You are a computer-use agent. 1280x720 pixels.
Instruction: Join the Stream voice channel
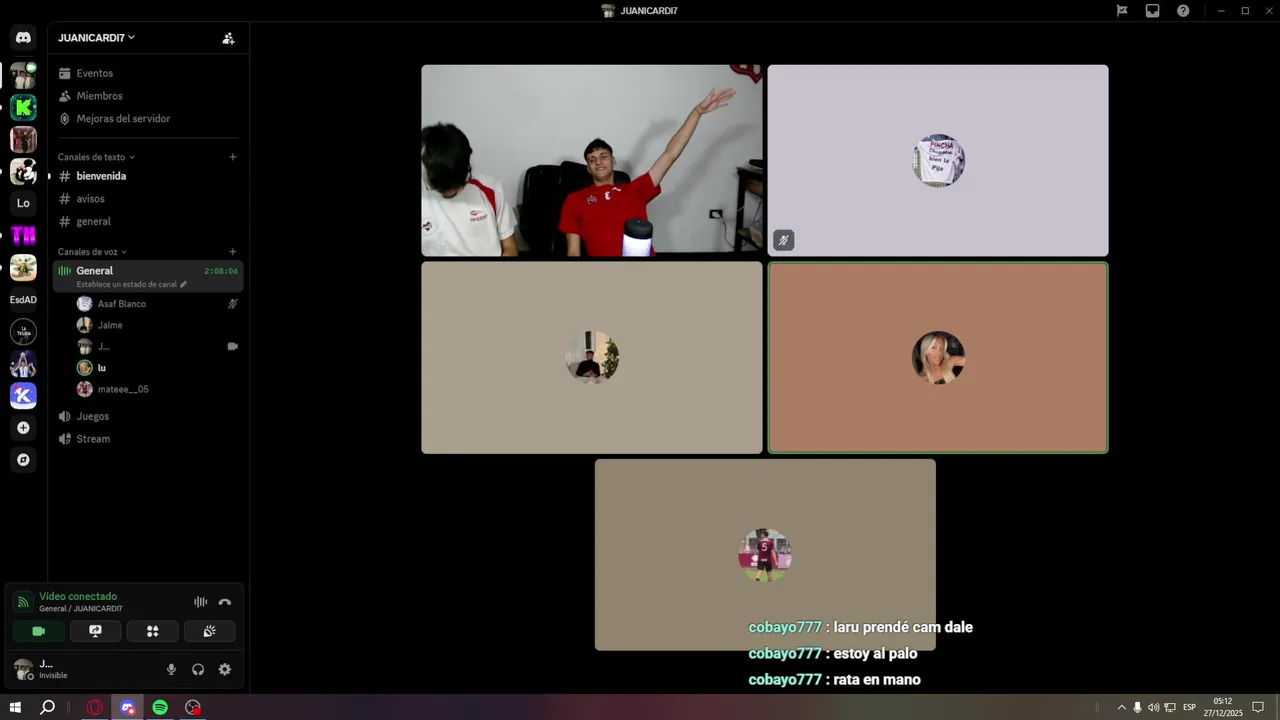(147, 439)
